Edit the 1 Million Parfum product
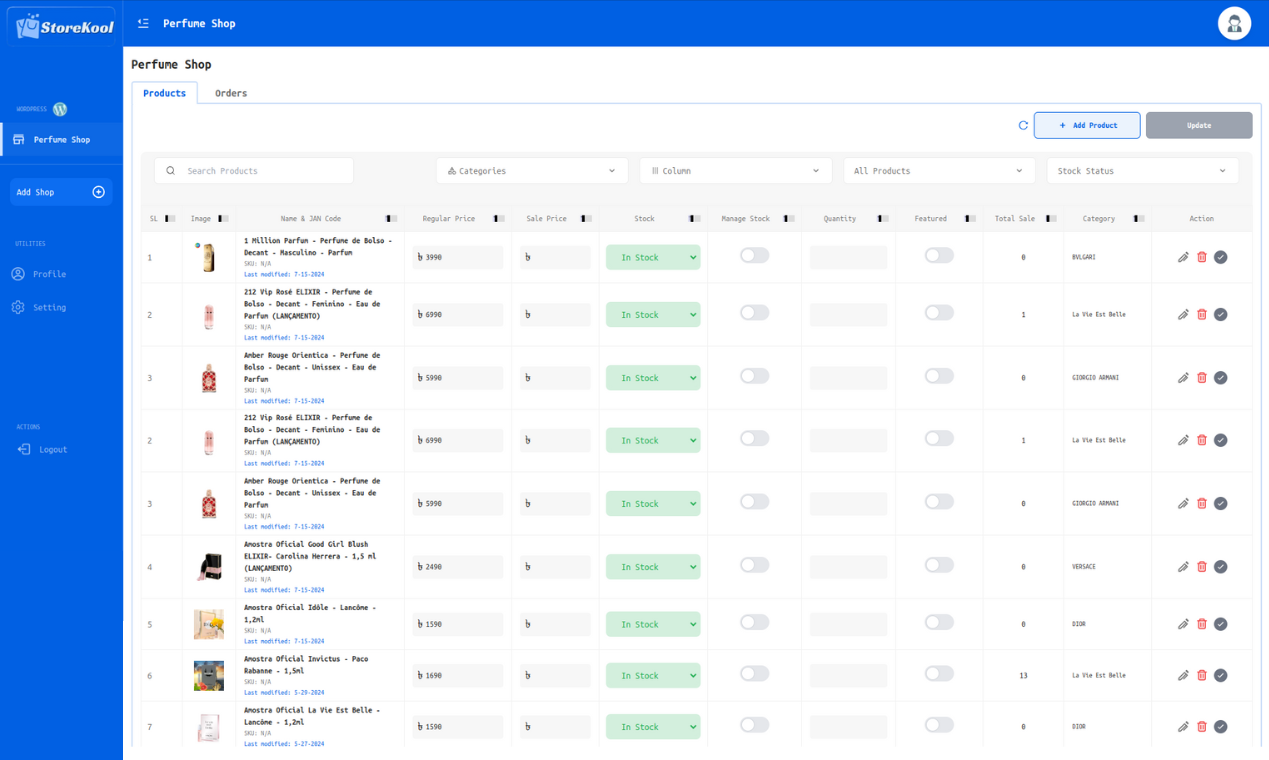 pos(1183,257)
